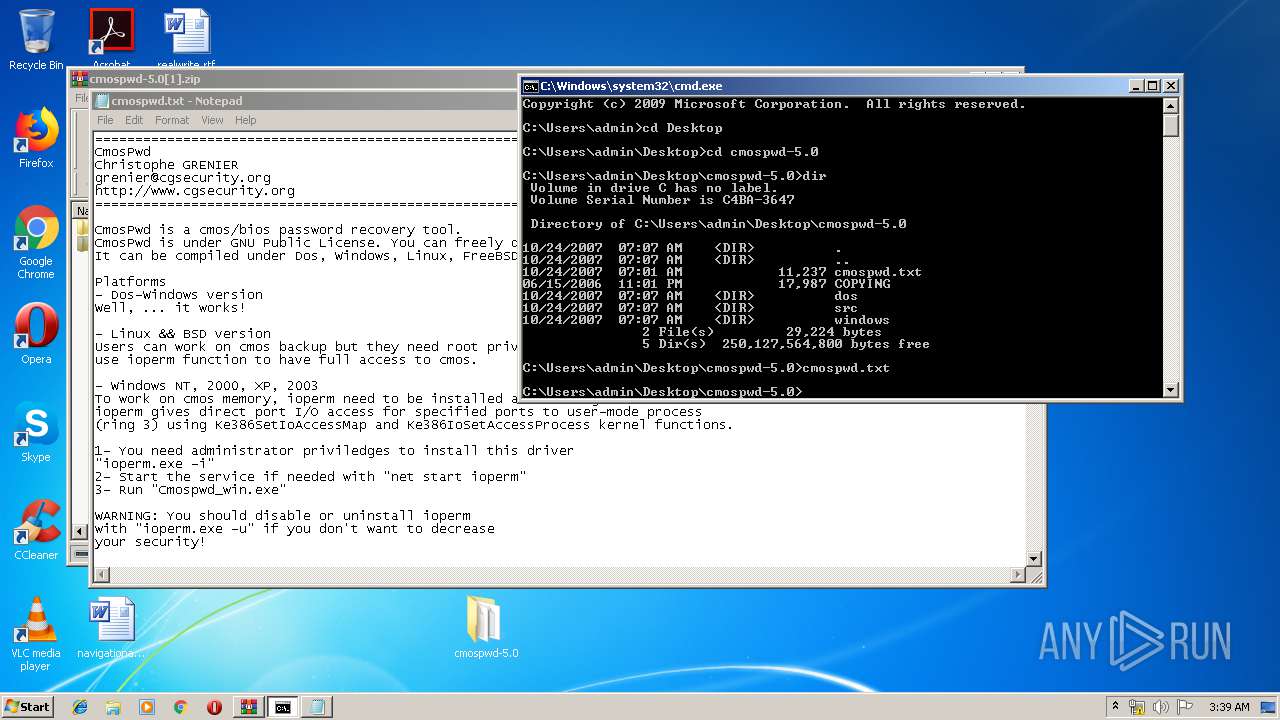1280x720 pixels.
Task: Click the cmd.exe title bar icon
Action: click(531, 86)
